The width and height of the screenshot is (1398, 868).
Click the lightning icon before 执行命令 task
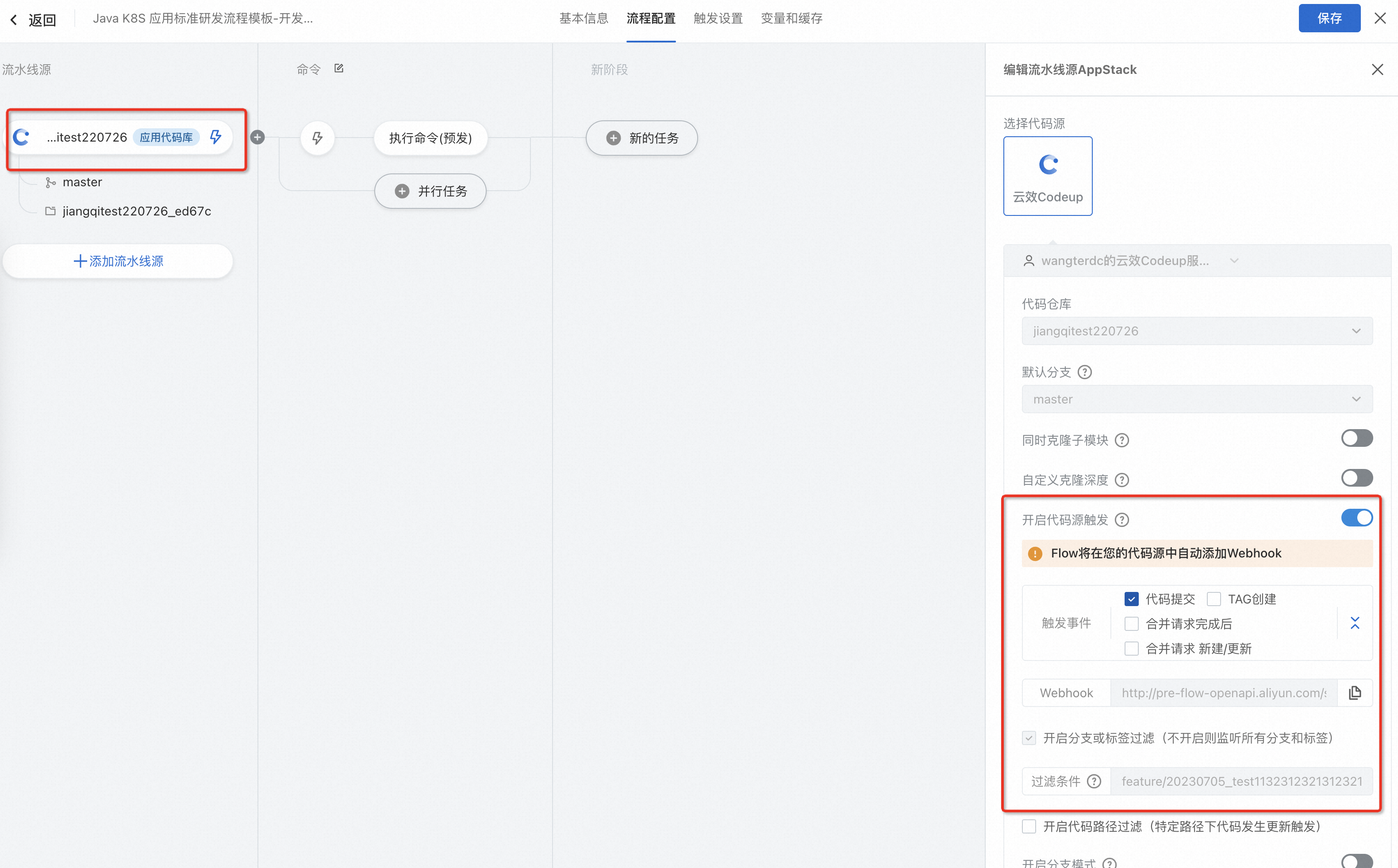pyautogui.click(x=317, y=138)
